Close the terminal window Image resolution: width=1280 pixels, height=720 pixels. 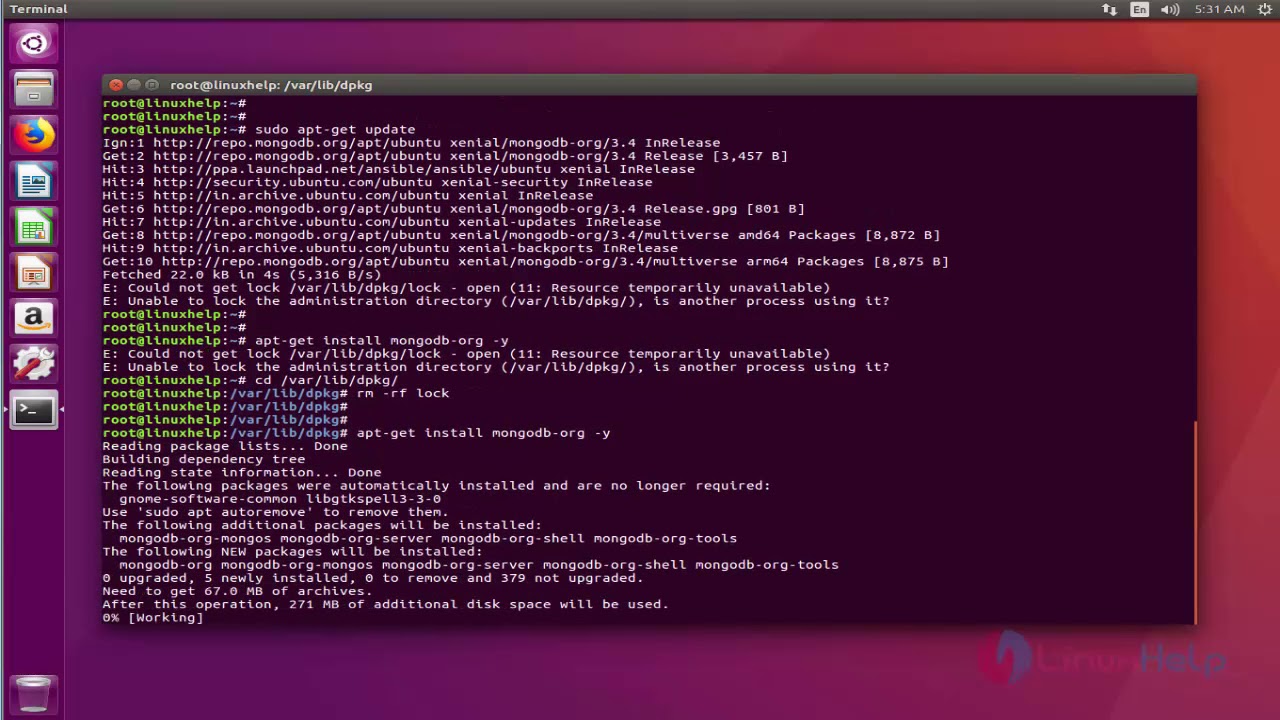(116, 85)
